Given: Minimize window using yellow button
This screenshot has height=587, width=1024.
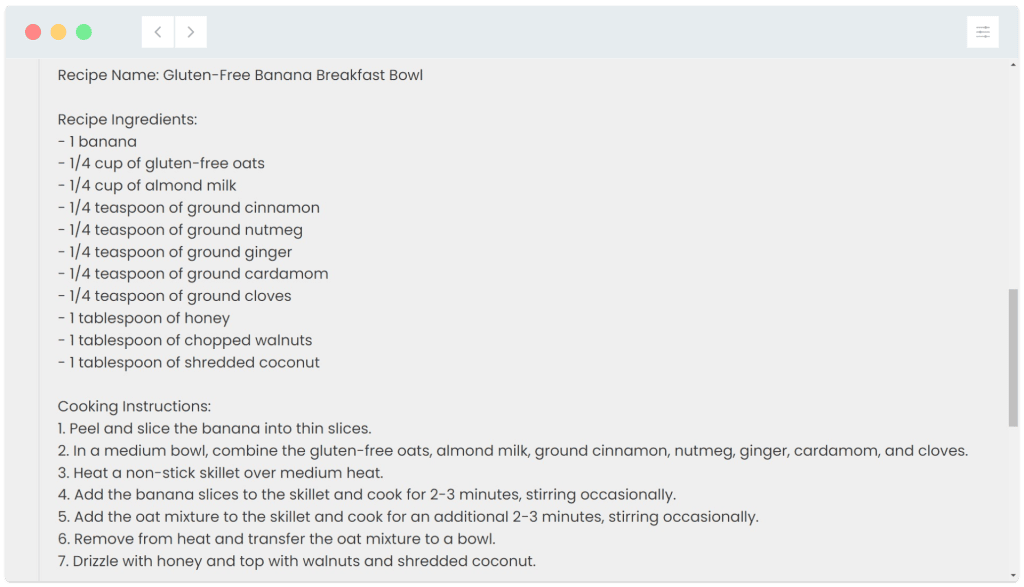Looking at the screenshot, I should coord(58,32).
